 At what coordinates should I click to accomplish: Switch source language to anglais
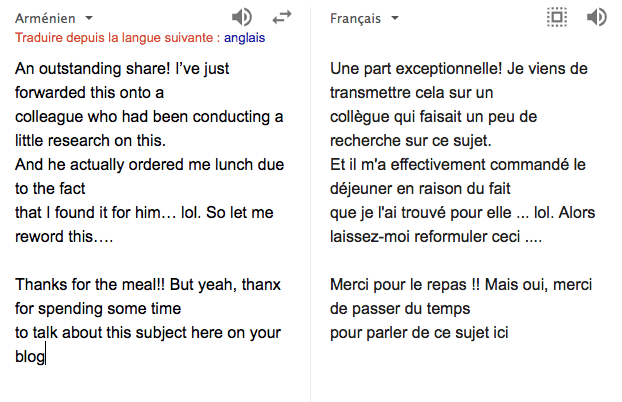(x=245, y=37)
